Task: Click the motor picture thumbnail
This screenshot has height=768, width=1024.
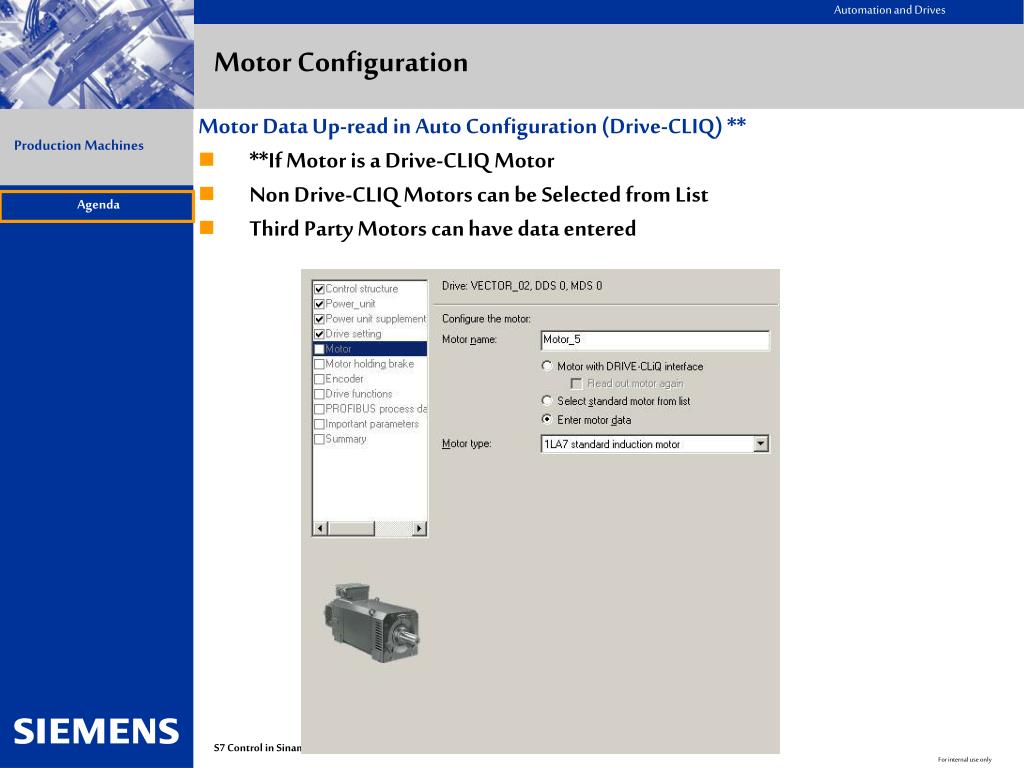Action: (x=372, y=622)
